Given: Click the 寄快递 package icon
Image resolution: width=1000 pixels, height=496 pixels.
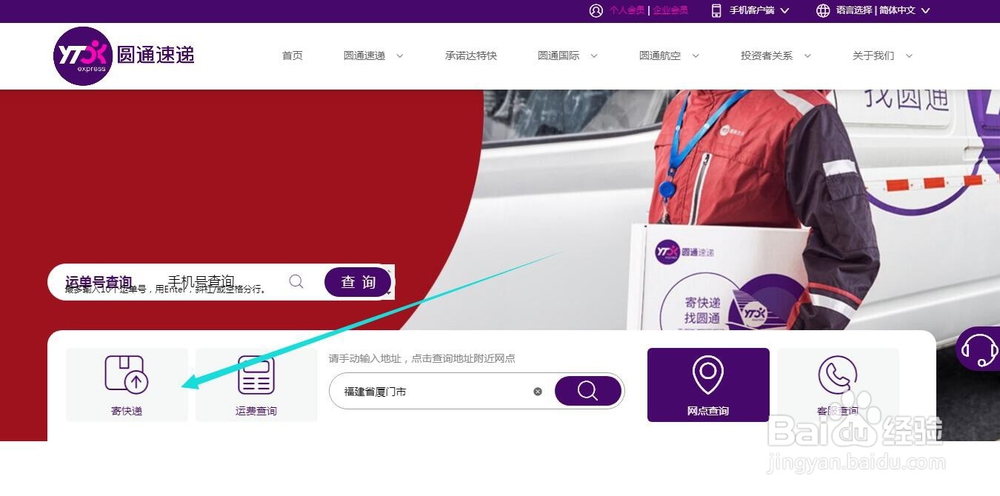Looking at the screenshot, I should tap(126, 374).
